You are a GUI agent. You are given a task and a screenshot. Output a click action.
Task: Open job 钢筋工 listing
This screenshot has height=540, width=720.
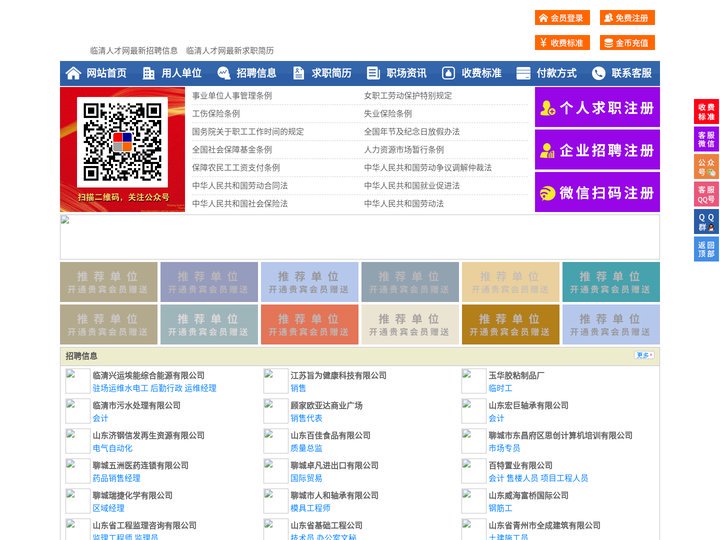tap(500, 508)
